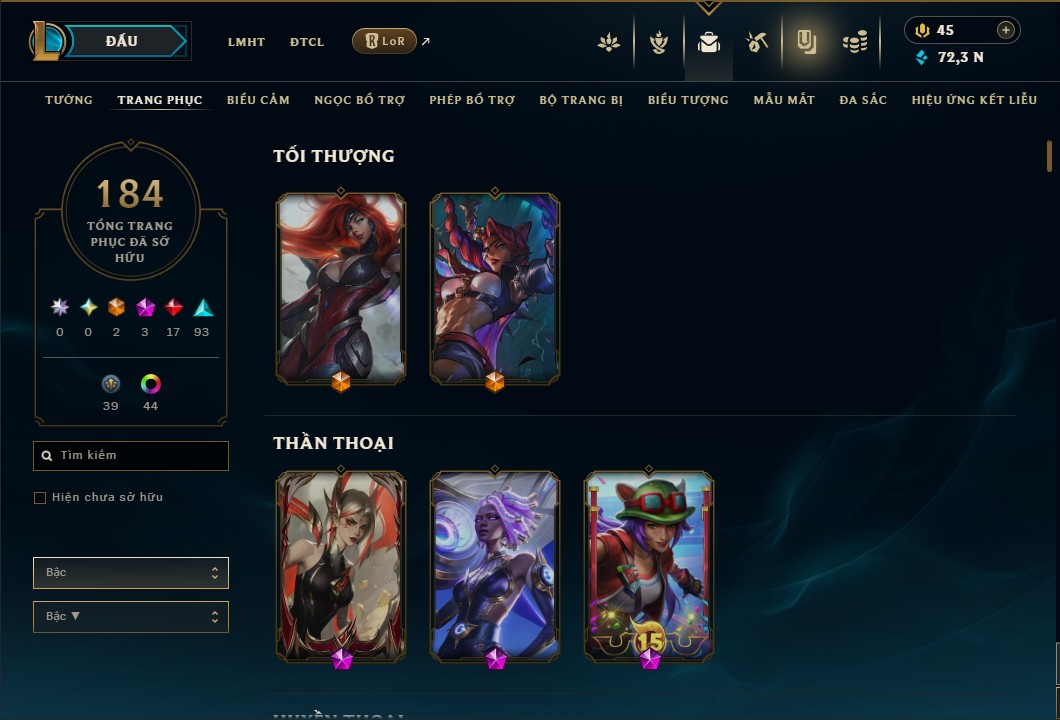This screenshot has height=720, width=1060.
Task: Click the 'Tìm kiếm' search field
Action: point(130,456)
